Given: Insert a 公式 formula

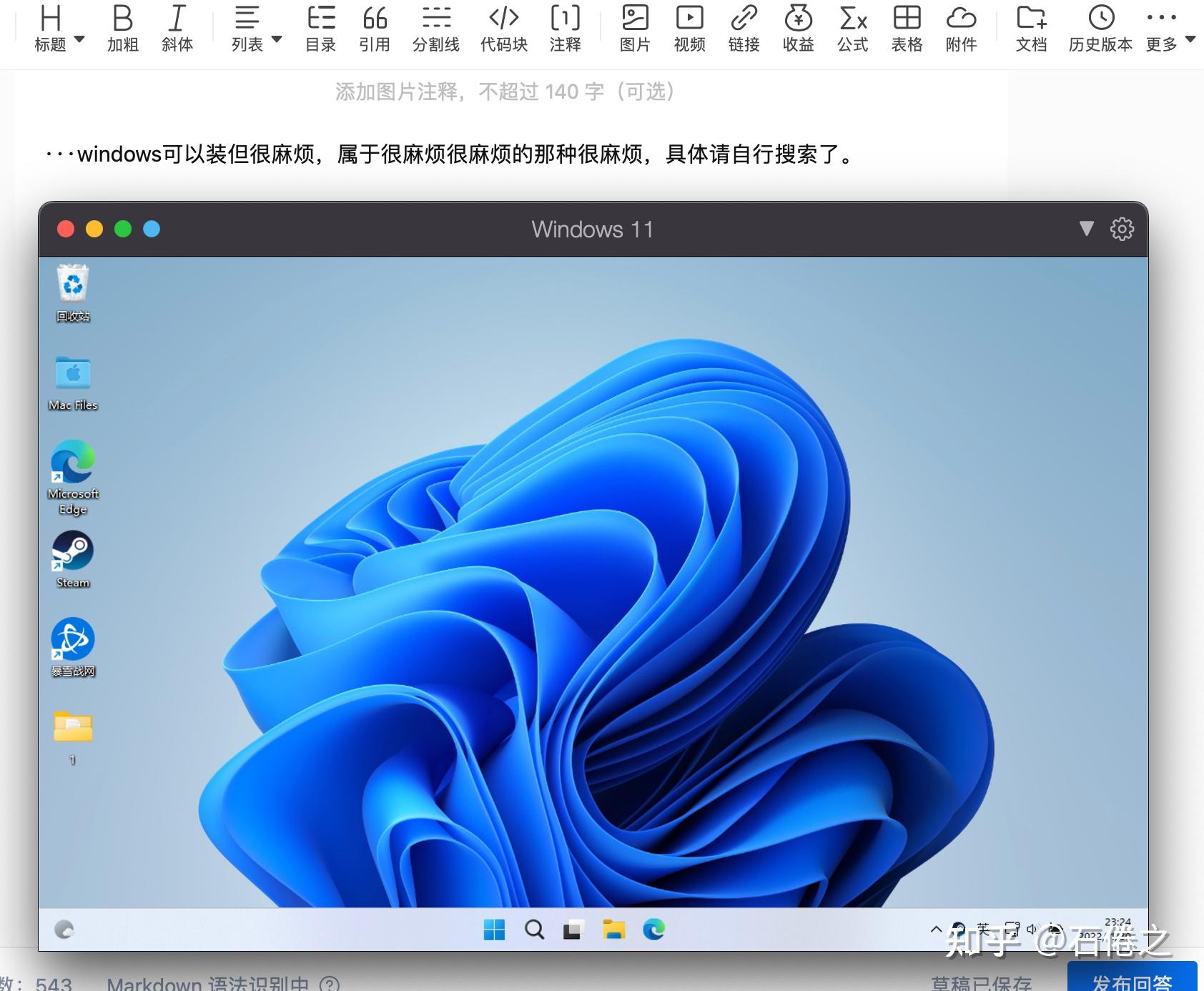Looking at the screenshot, I should coord(853,29).
